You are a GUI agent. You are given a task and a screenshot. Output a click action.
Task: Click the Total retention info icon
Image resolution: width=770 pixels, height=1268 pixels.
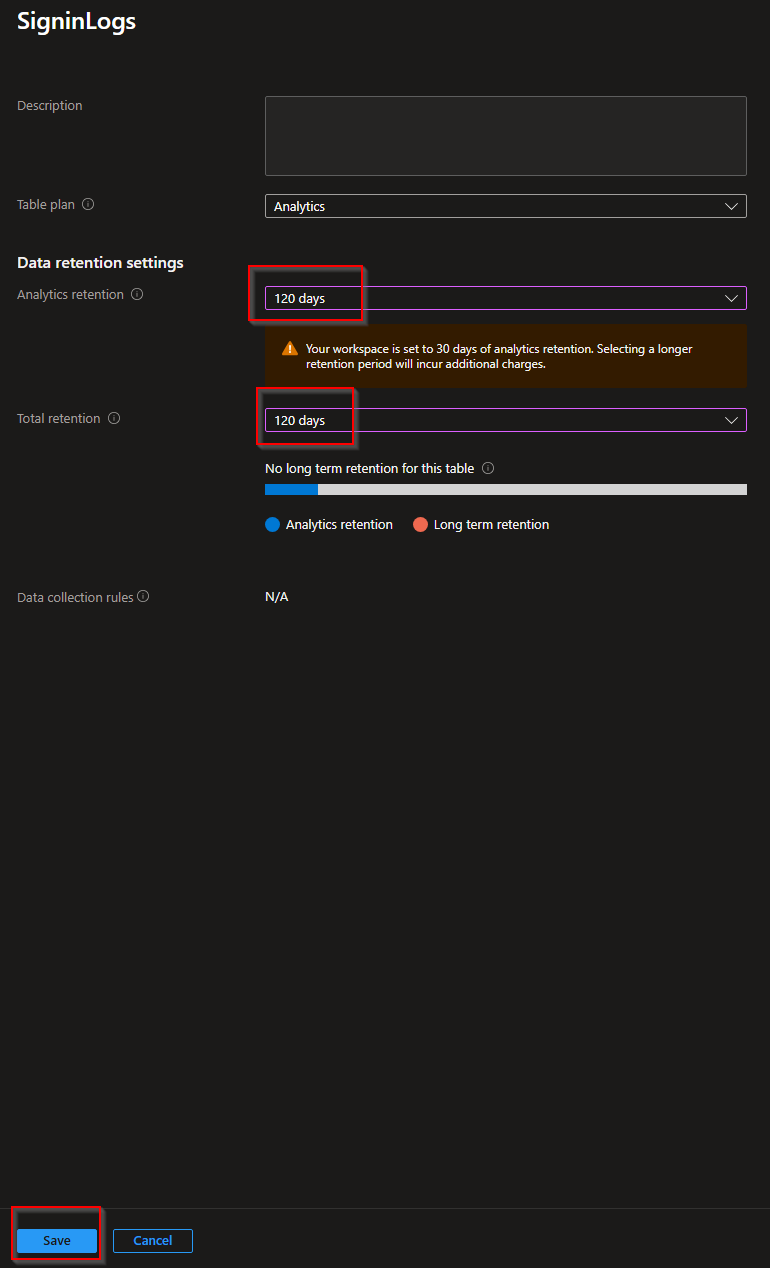click(114, 419)
